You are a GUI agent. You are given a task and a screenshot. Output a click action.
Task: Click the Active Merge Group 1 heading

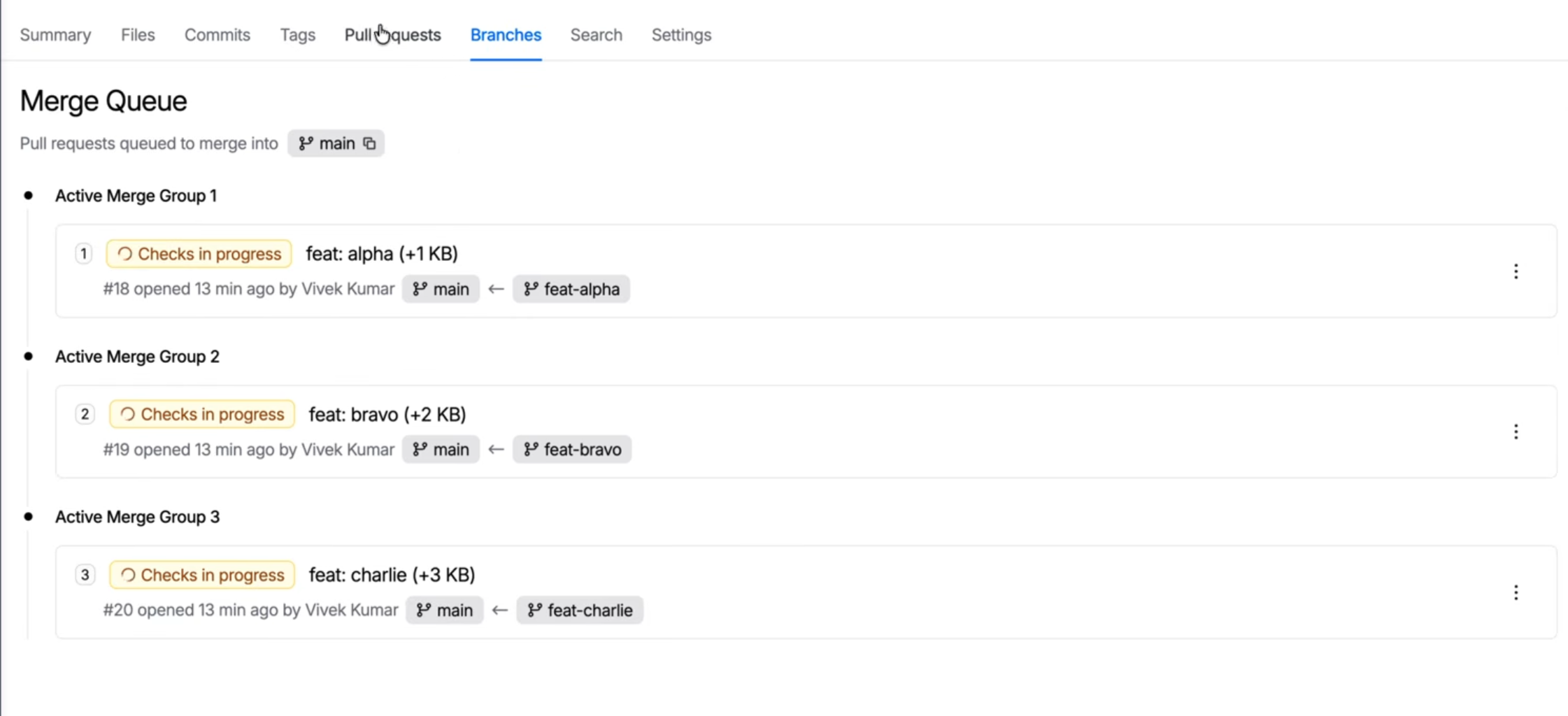(x=136, y=196)
